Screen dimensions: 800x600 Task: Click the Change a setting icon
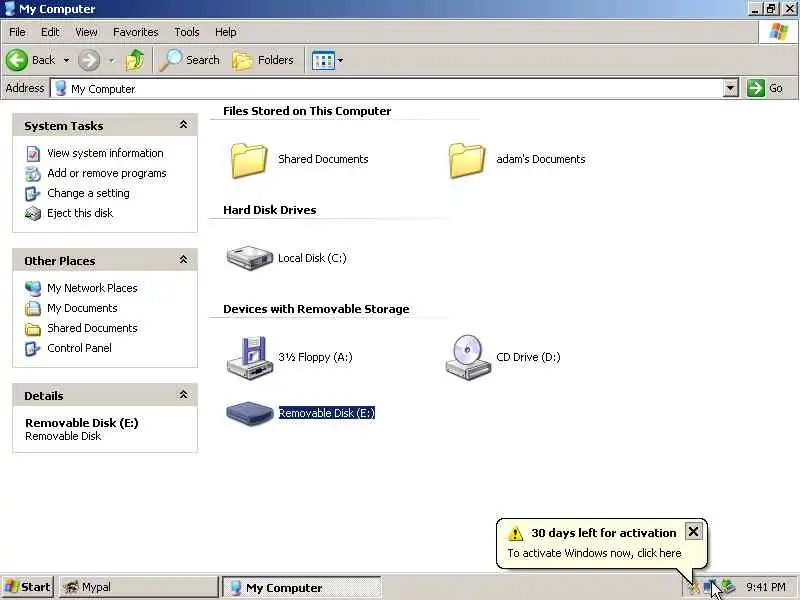[x=33, y=193]
